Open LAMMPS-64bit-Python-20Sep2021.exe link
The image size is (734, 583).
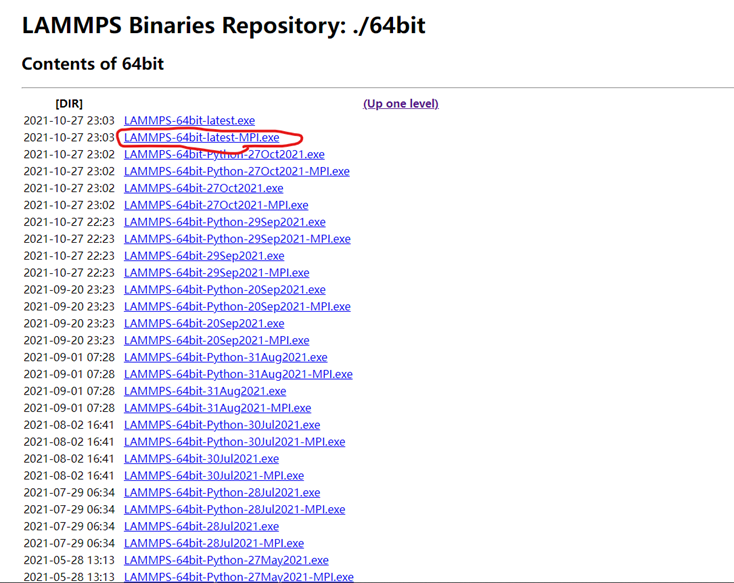pos(225,289)
